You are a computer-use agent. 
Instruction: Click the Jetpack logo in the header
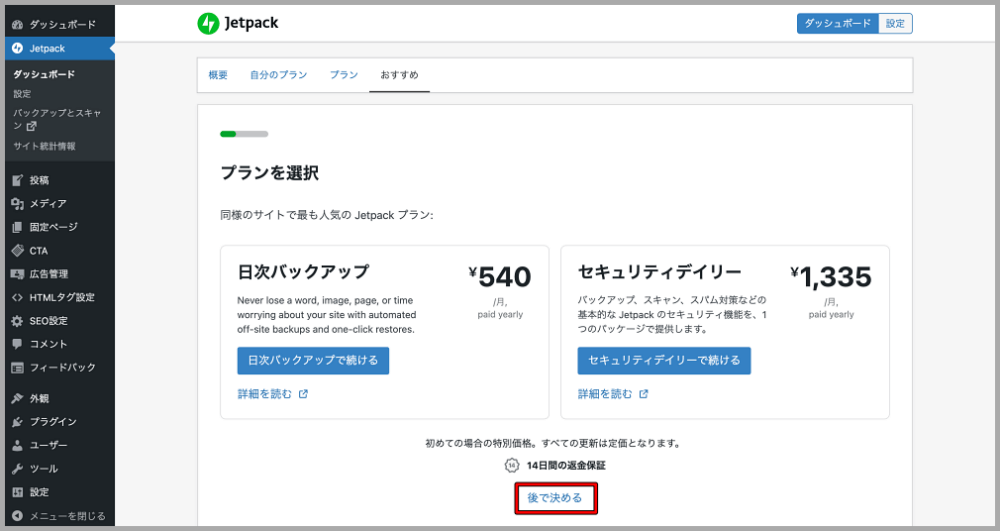(x=238, y=23)
